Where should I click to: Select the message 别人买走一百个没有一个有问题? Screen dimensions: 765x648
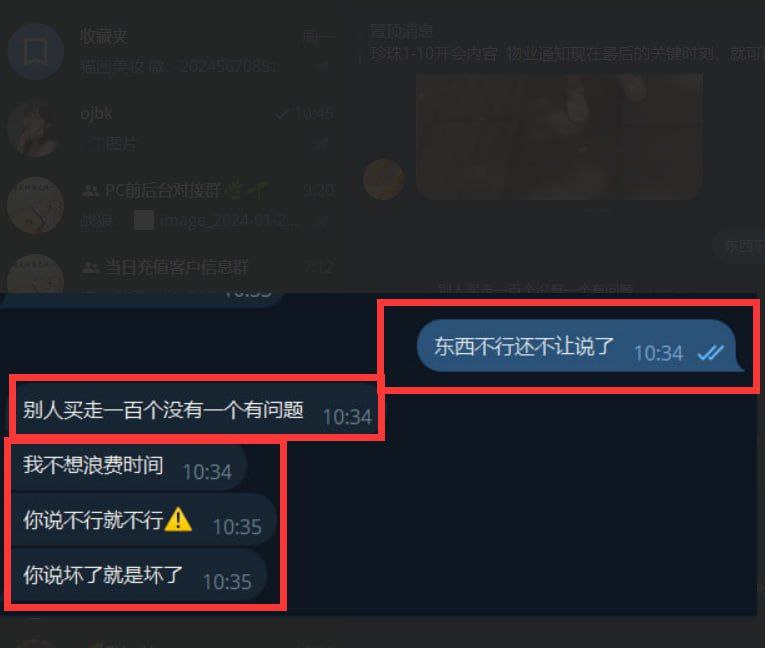[x=194, y=409]
